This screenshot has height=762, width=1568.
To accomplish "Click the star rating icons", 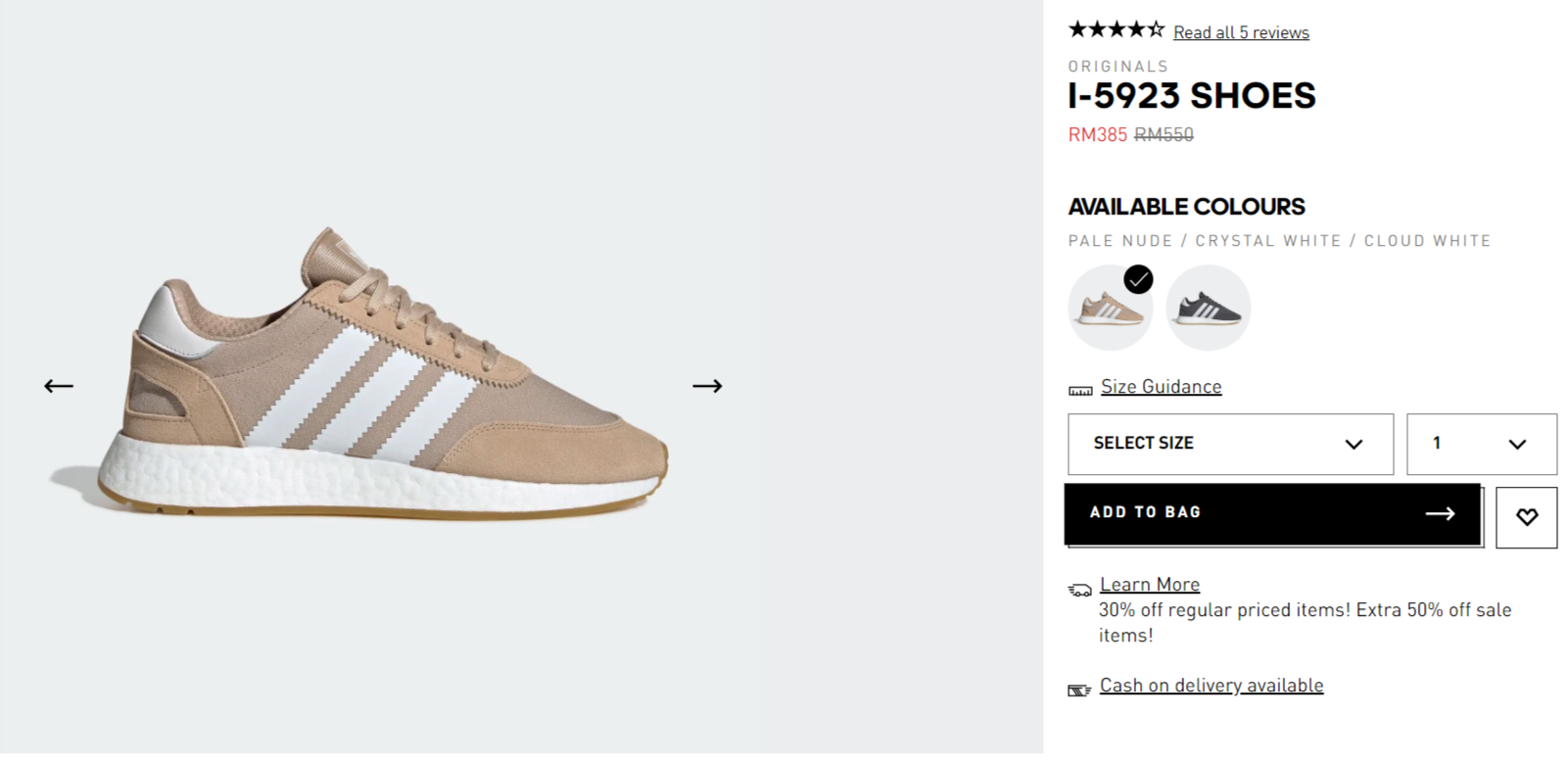I will pos(1117,29).
